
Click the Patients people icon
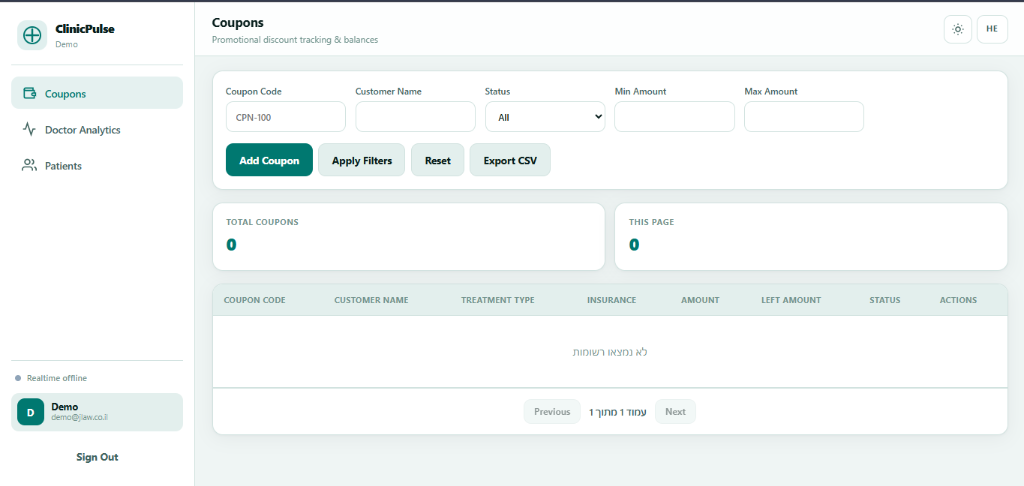point(29,165)
